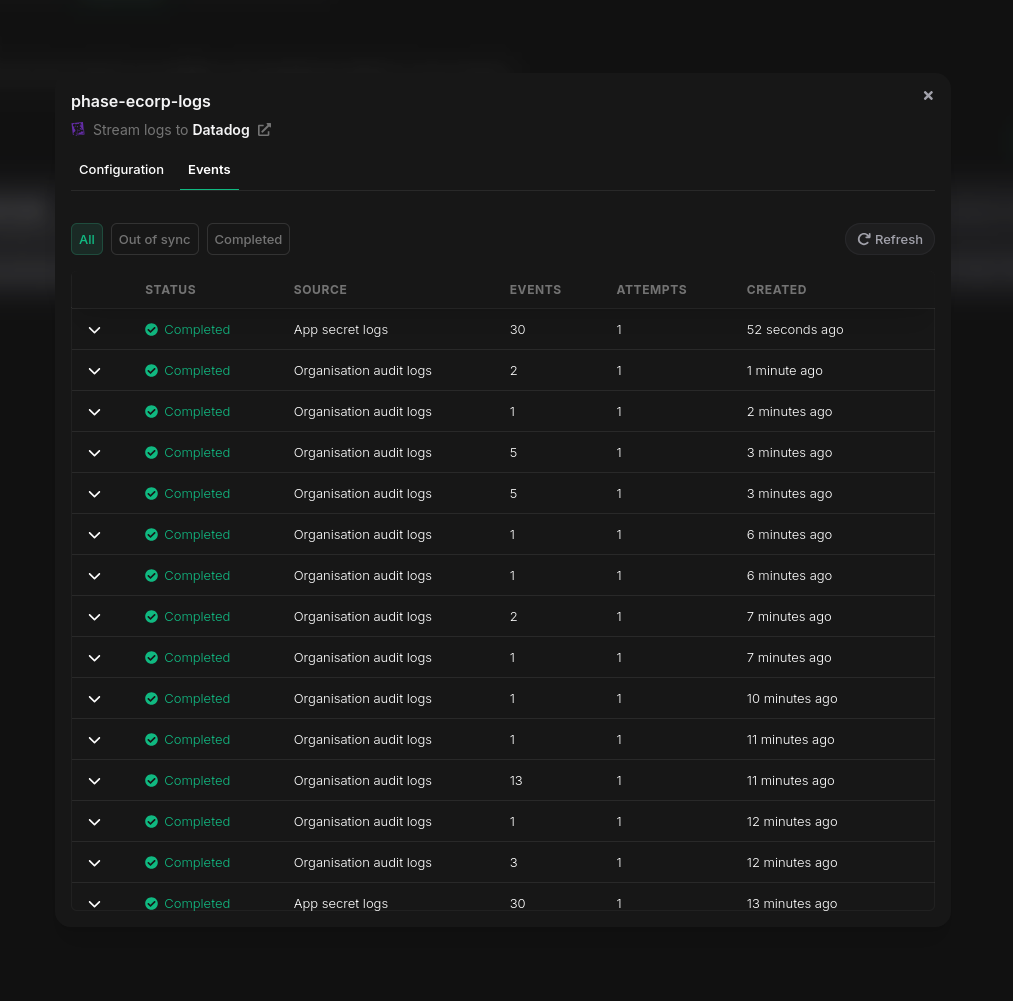Show only Completed events filter

[x=248, y=239]
